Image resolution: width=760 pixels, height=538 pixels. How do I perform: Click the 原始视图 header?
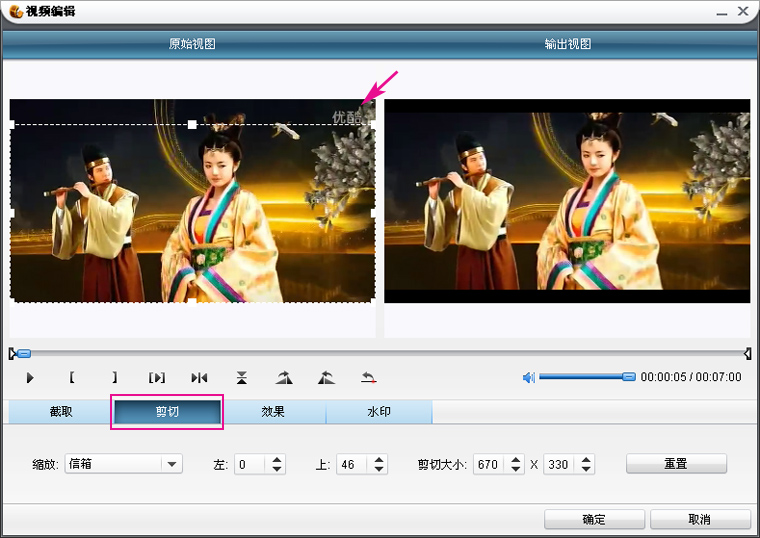pos(192,44)
